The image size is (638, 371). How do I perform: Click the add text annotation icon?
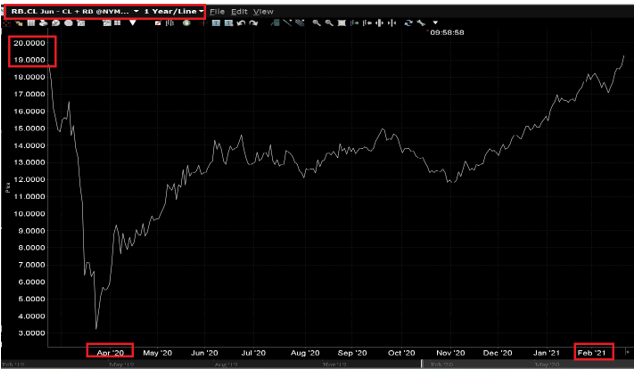click(216, 23)
